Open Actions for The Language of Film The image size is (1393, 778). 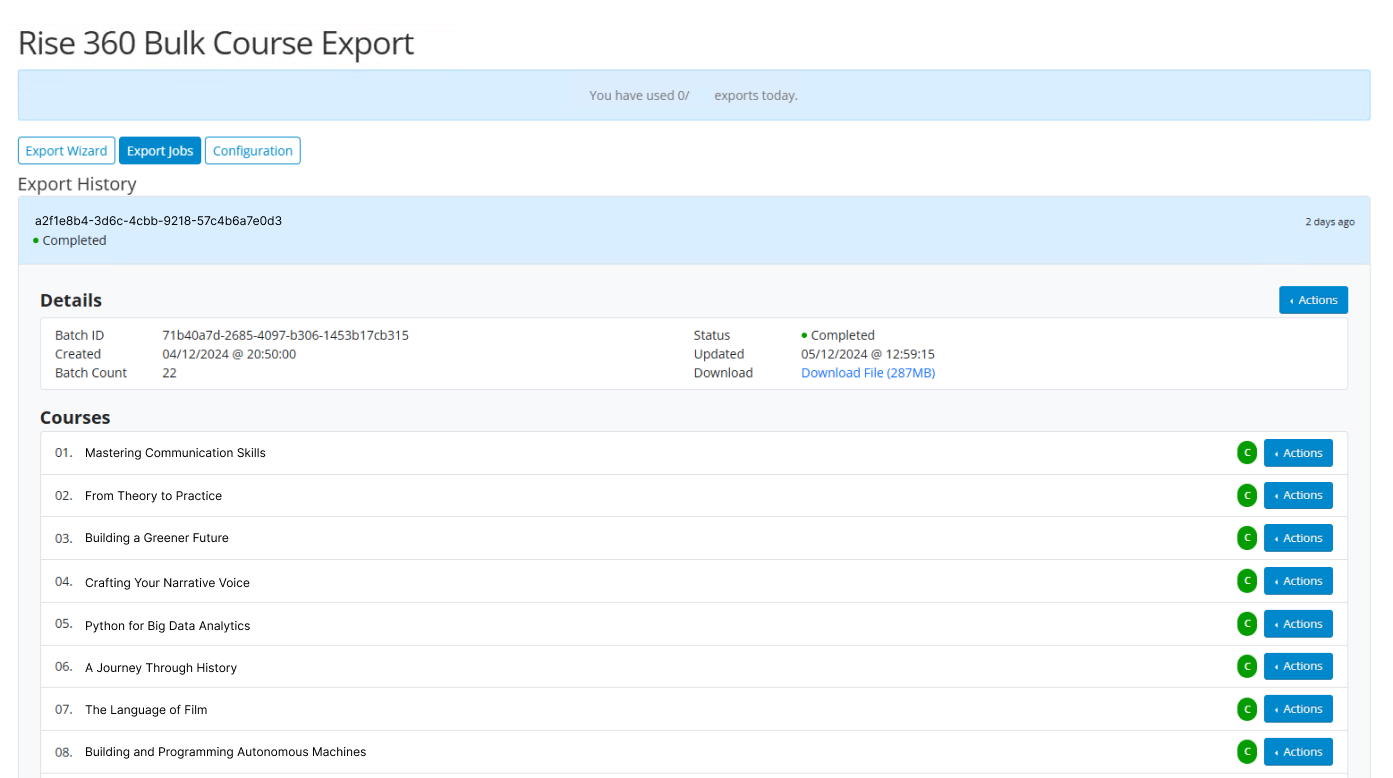[1298, 709]
